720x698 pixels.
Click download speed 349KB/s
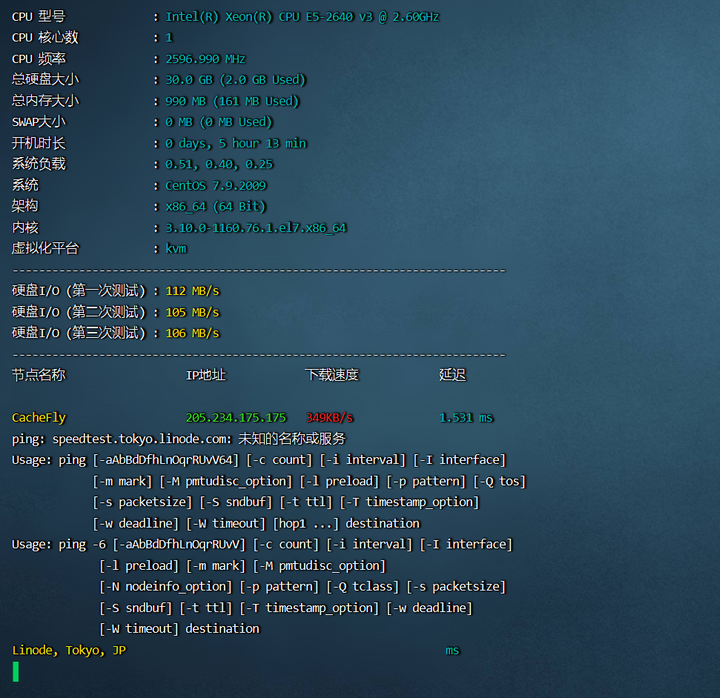(x=329, y=418)
